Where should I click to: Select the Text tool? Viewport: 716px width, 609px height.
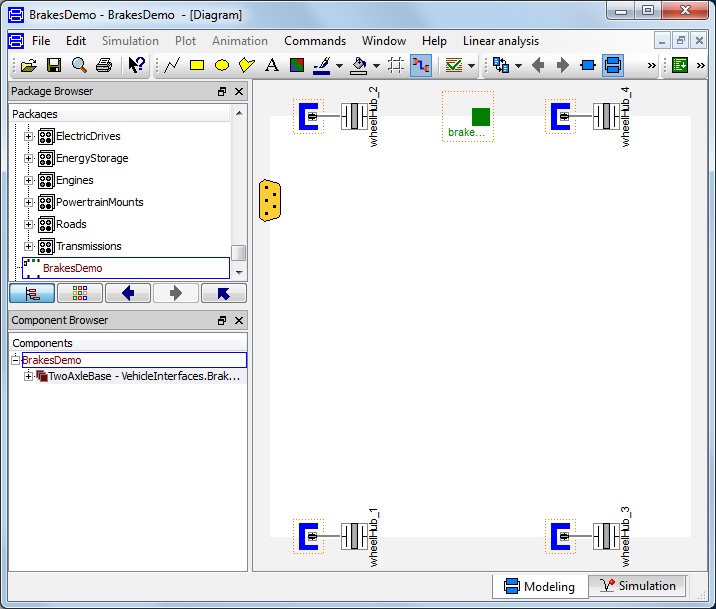[271, 66]
